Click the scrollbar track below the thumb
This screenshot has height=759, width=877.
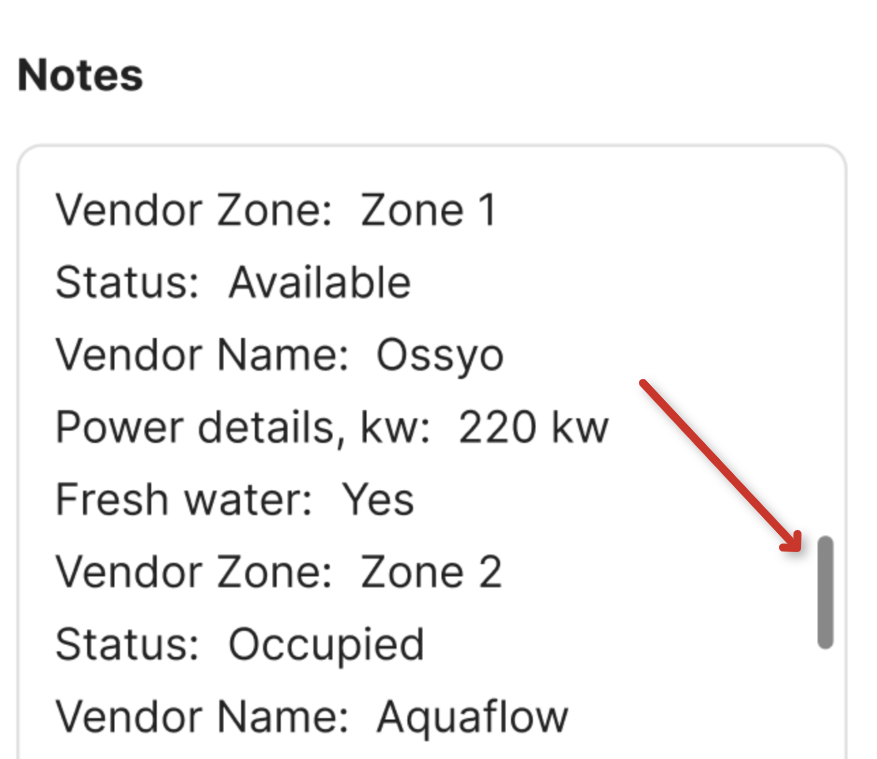click(824, 700)
